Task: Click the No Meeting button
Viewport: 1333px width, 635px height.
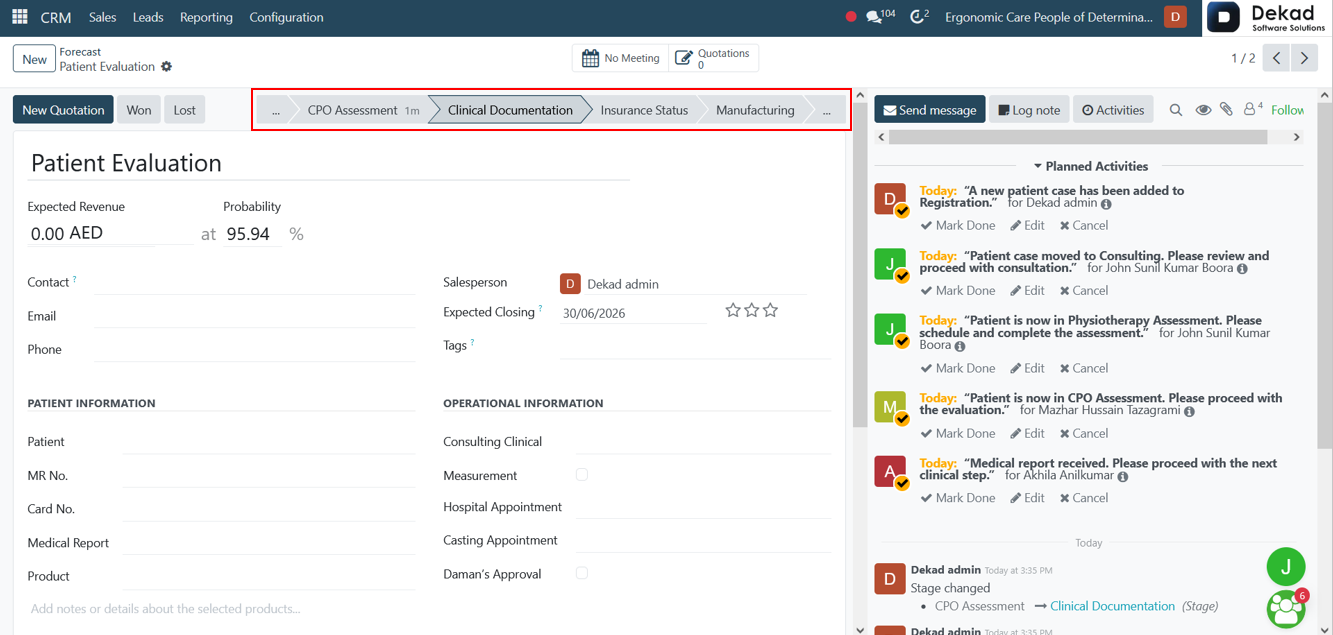Action: point(620,58)
